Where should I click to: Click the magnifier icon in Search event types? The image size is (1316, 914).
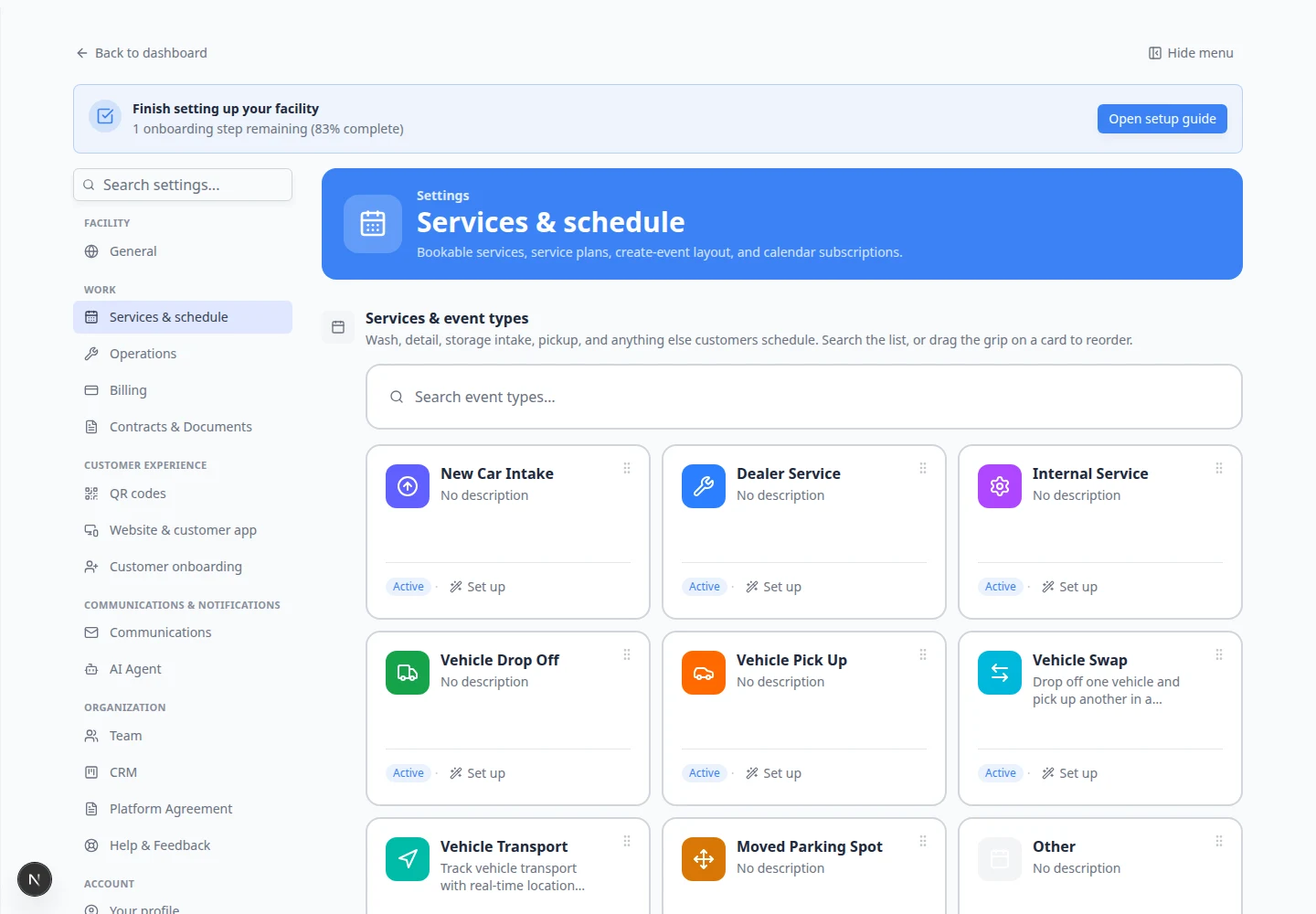(397, 397)
